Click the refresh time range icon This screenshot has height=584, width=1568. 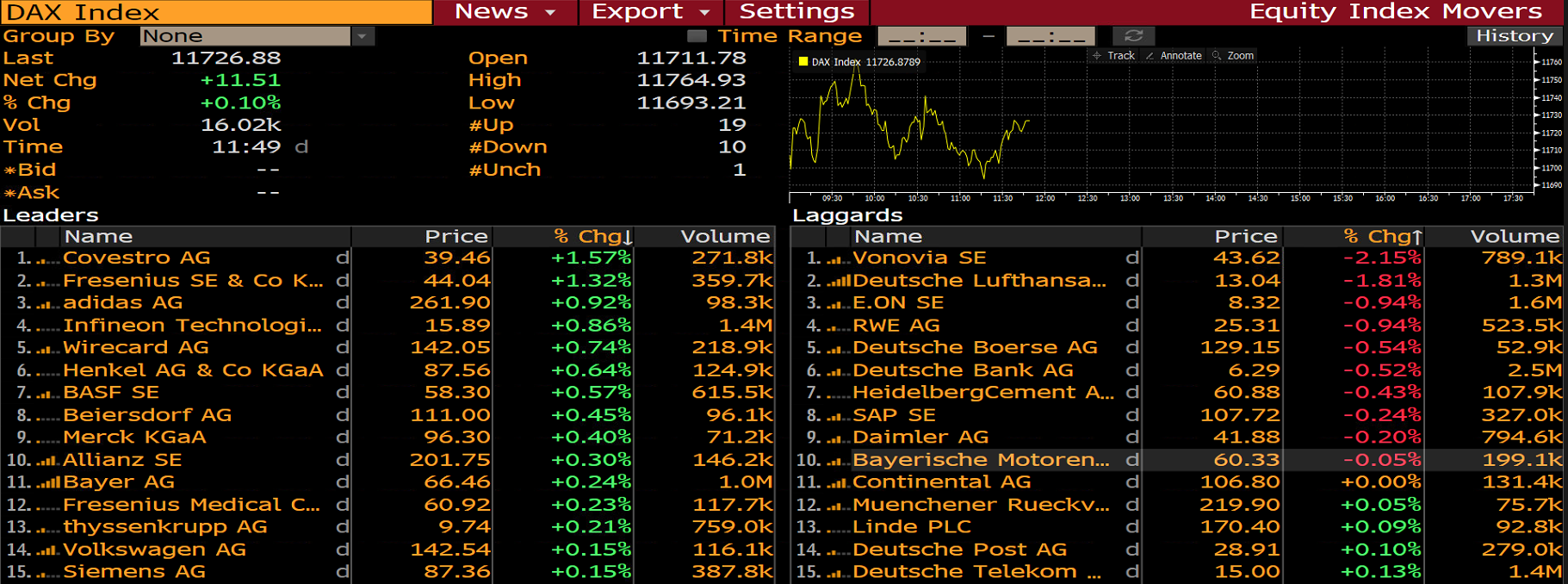(1133, 36)
